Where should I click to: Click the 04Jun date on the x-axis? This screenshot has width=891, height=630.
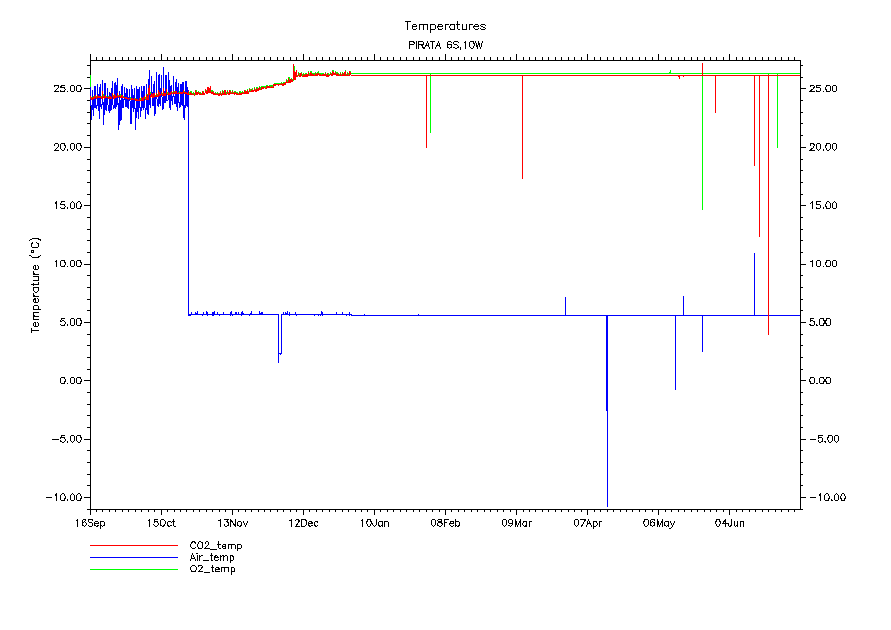pos(729,523)
